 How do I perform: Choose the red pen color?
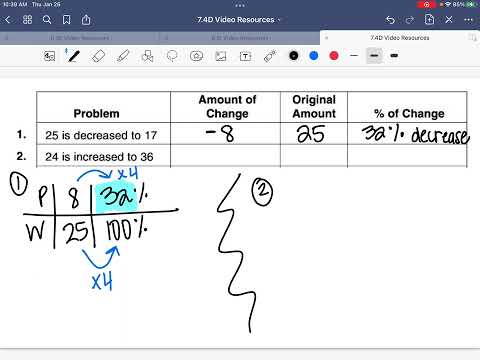334,56
